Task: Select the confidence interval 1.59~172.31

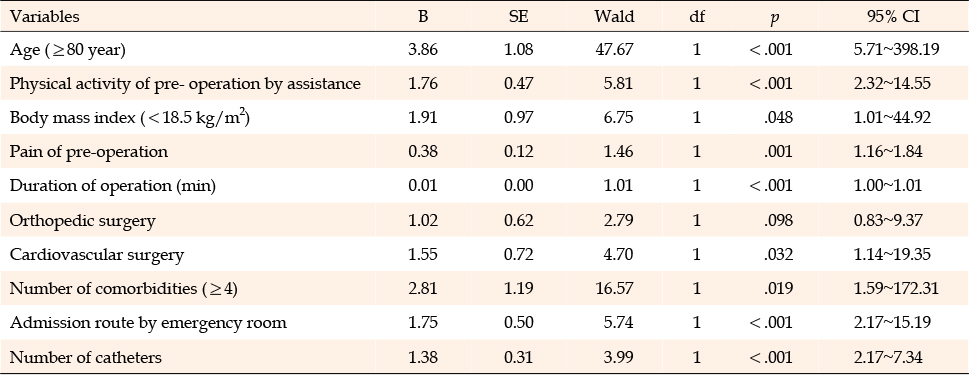Action: click(896, 289)
